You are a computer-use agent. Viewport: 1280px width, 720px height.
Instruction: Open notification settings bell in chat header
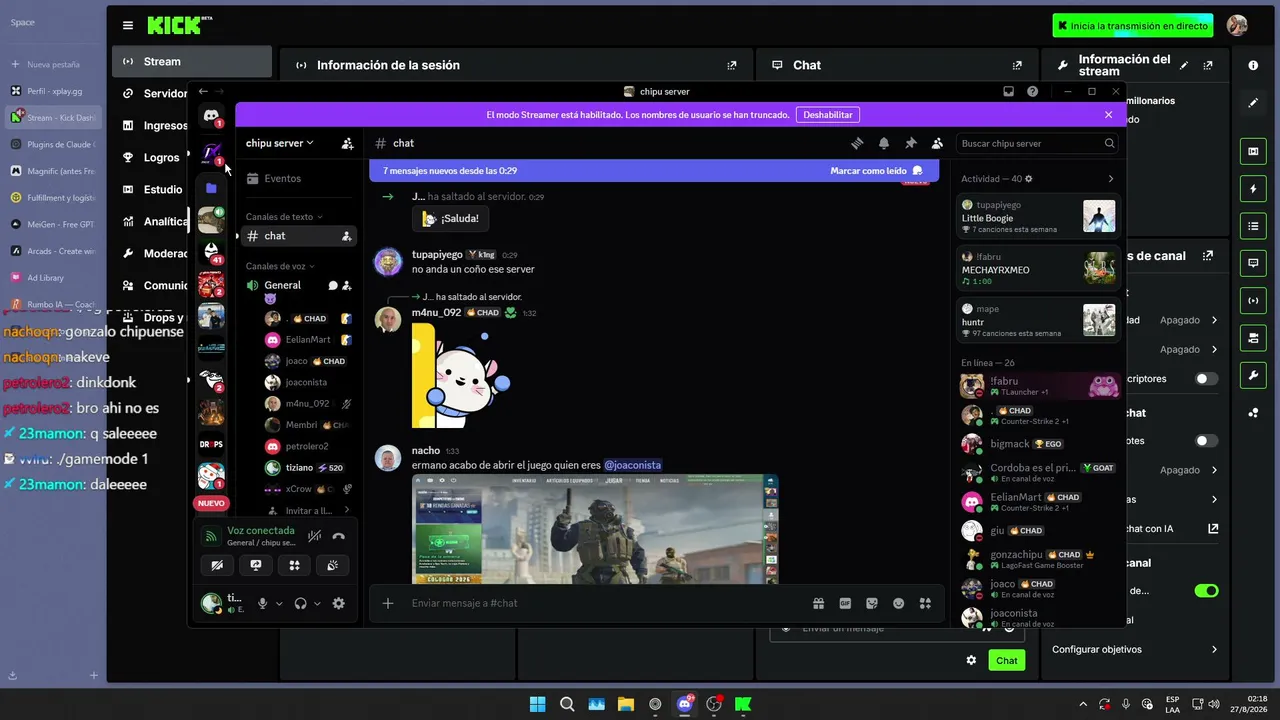(884, 143)
